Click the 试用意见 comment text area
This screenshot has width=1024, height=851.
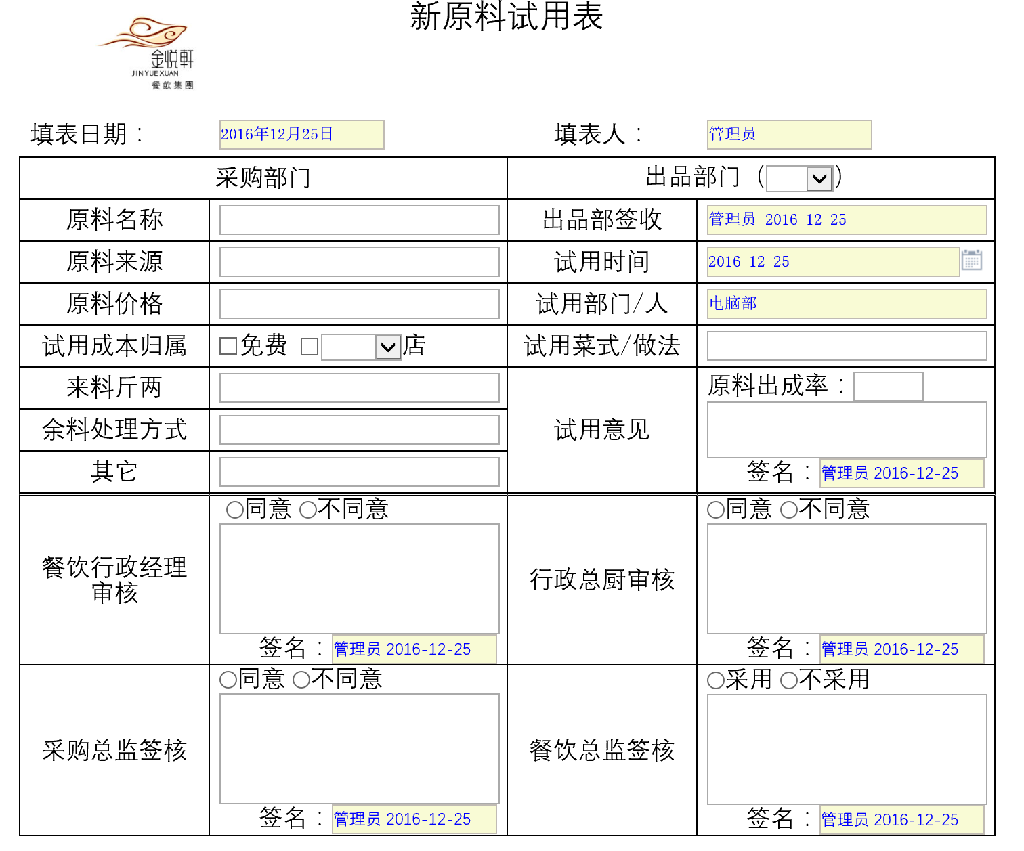846,430
